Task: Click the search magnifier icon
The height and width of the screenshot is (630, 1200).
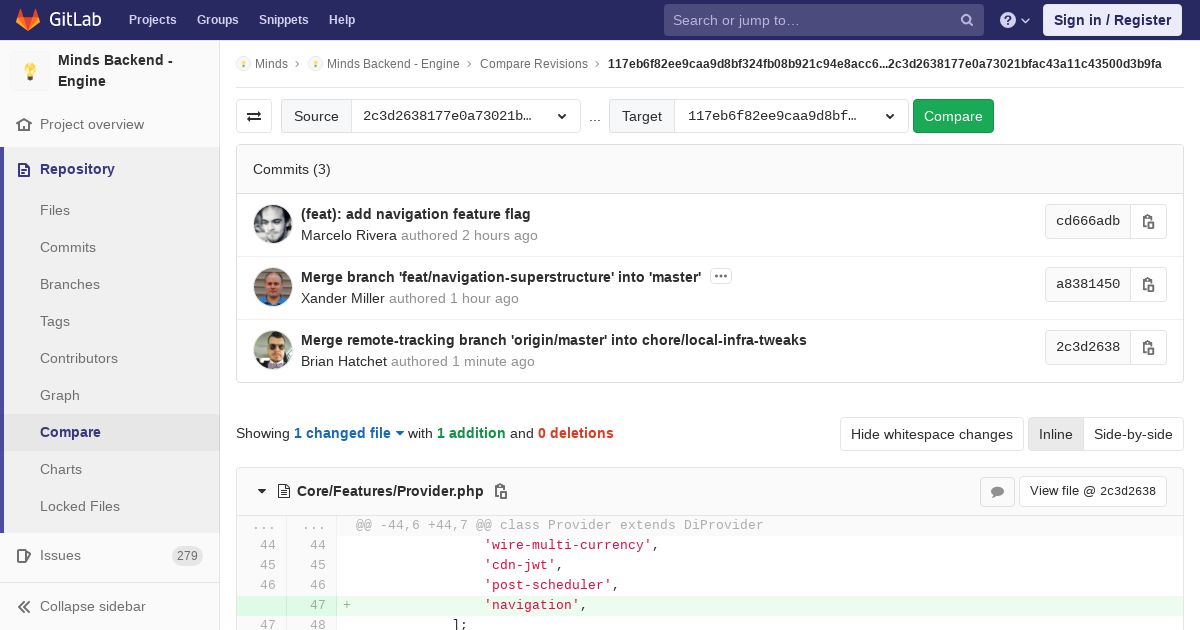Action: 967,20
